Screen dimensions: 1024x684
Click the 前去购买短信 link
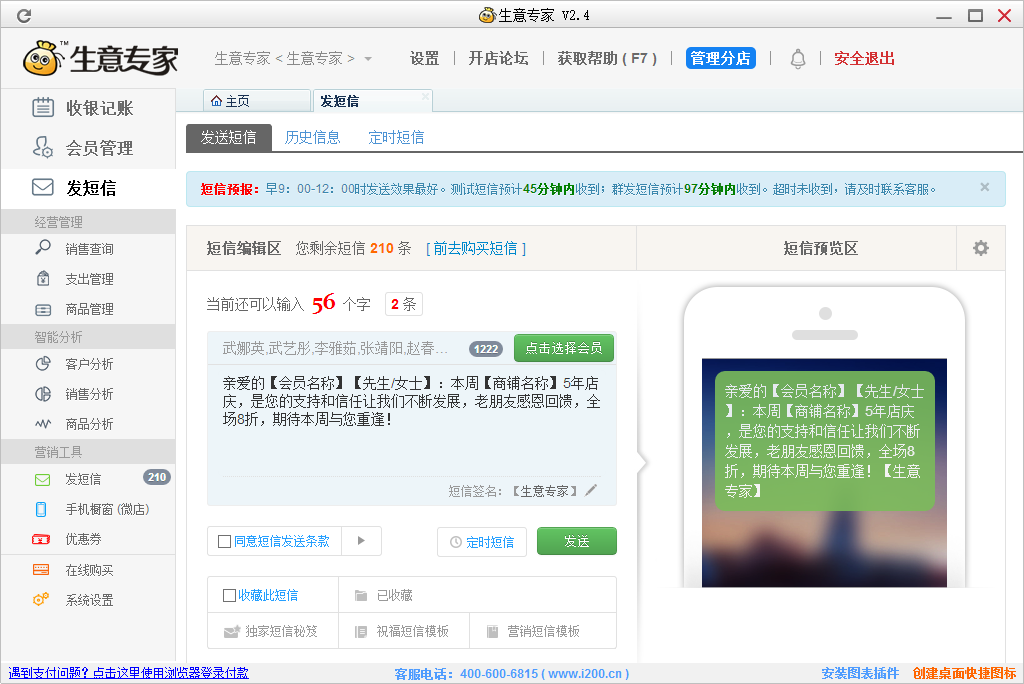click(x=476, y=248)
